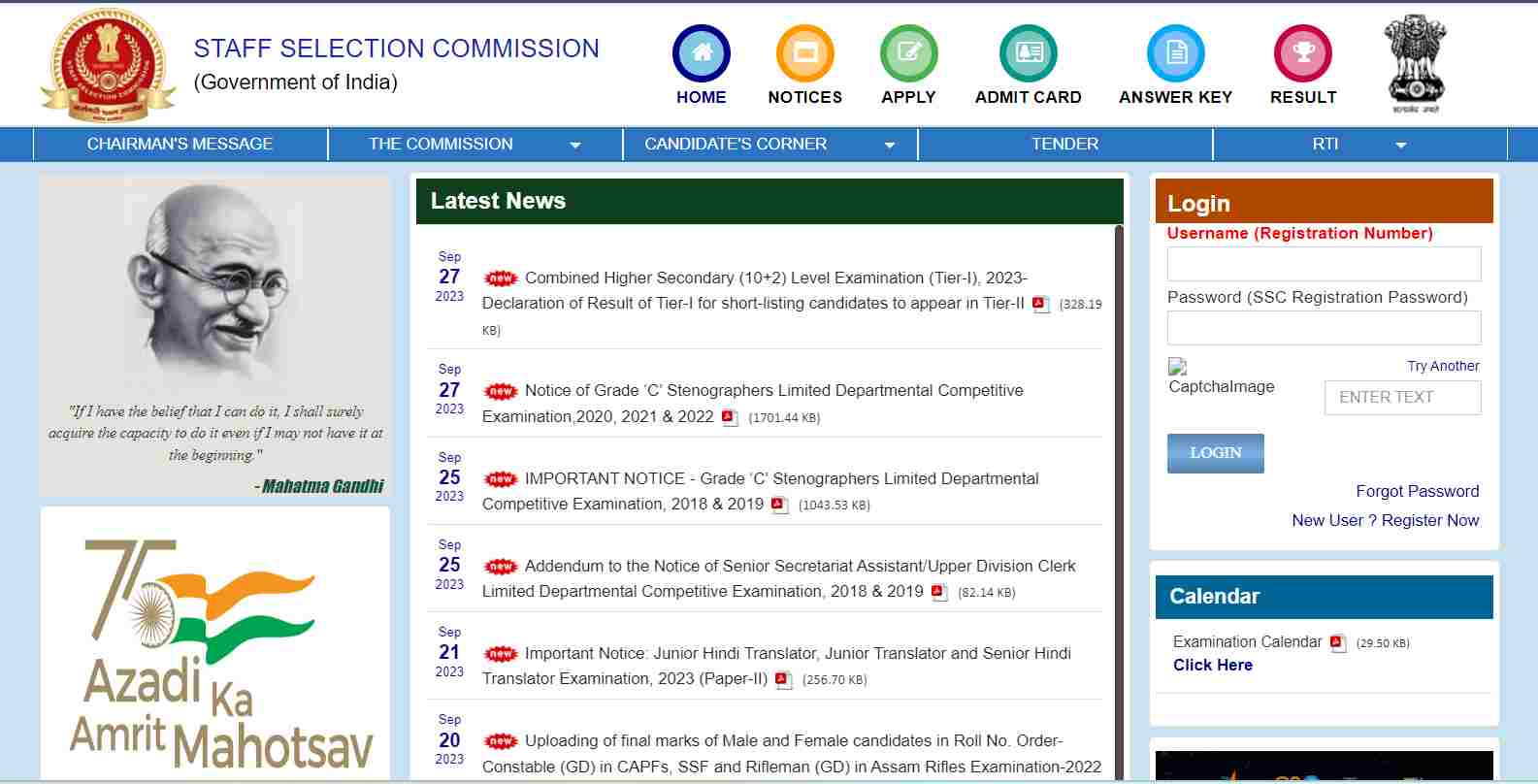Open PDF icon for CHSL Tier-I result

tap(1041, 304)
